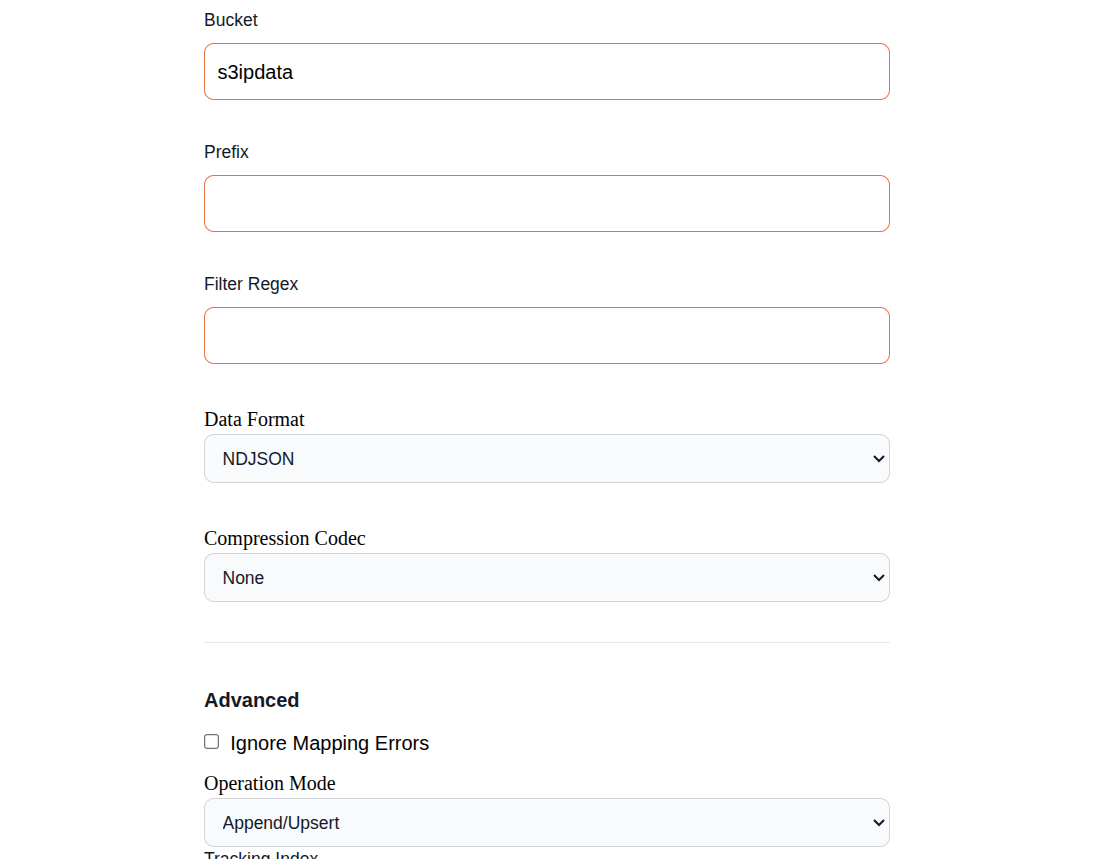1120x859 pixels.
Task: Enable the Ignore Mapping Errors checkbox
Action: [x=211, y=742]
